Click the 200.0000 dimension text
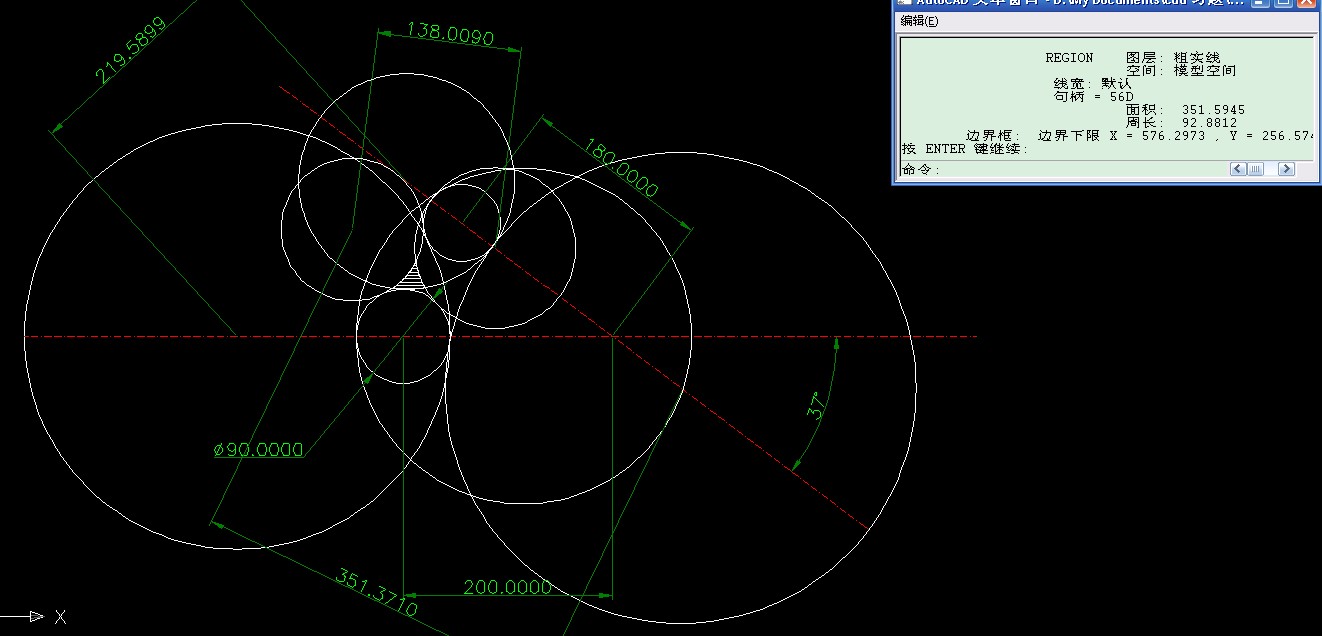This screenshot has height=636, width=1322. (x=507, y=587)
